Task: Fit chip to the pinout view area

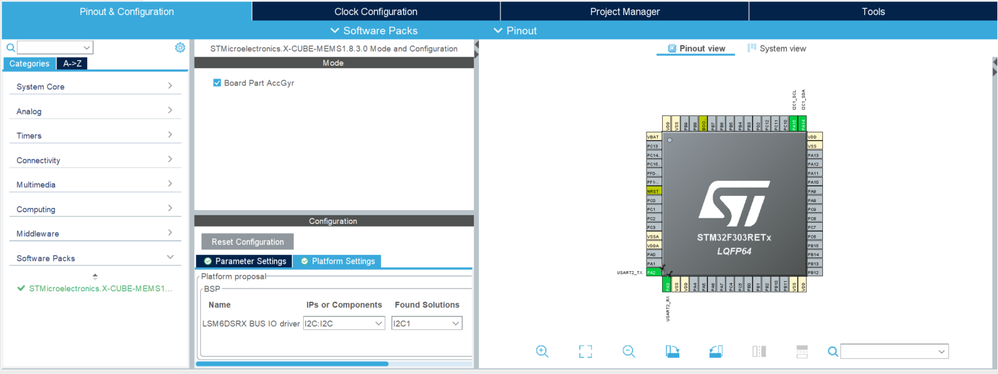Action: [586, 351]
